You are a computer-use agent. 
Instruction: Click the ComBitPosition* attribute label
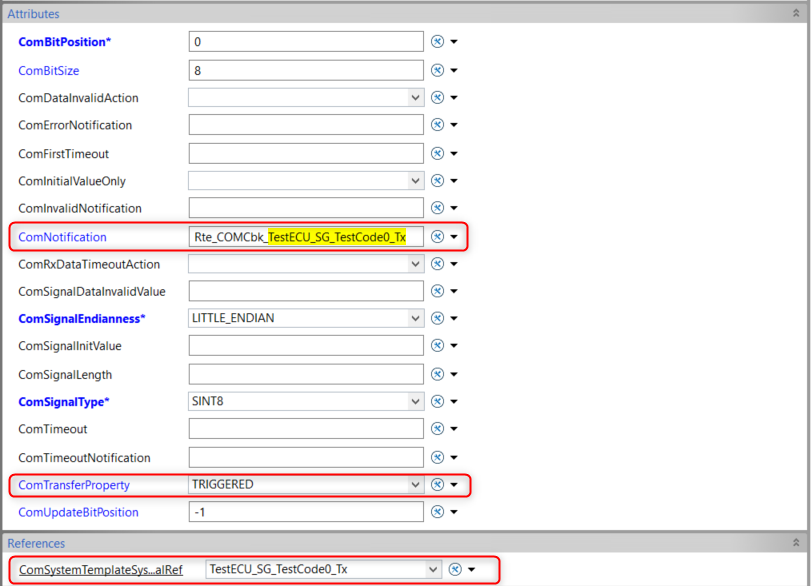pos(65,42)
